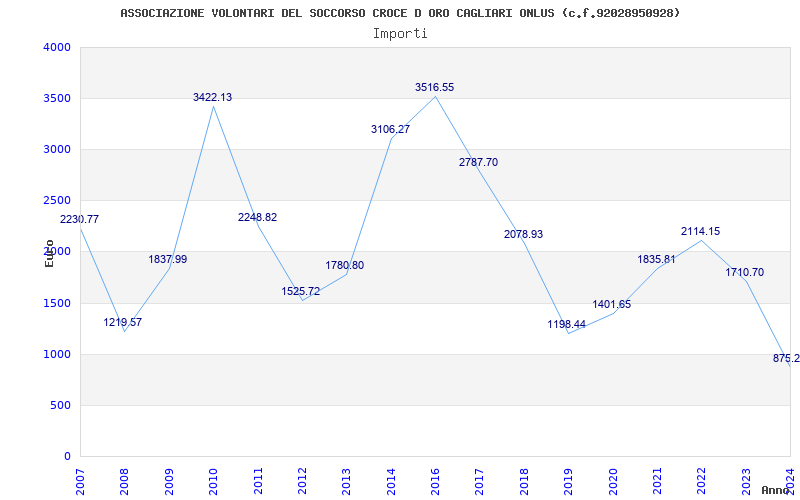
Task: Click the x-axis year 2018
Action: (524, 481)
